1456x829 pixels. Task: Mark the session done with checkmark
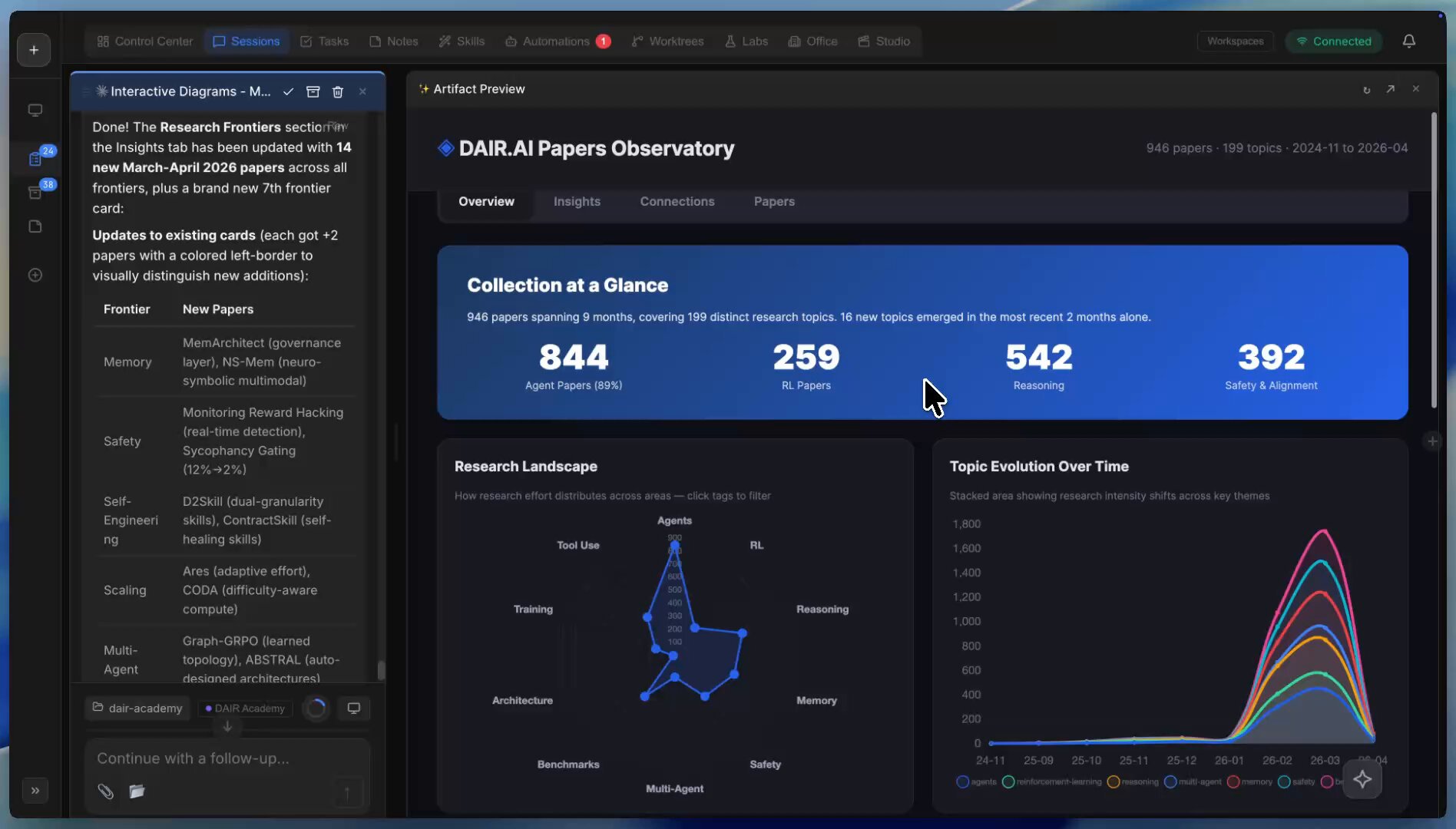(x=288, y=92)
